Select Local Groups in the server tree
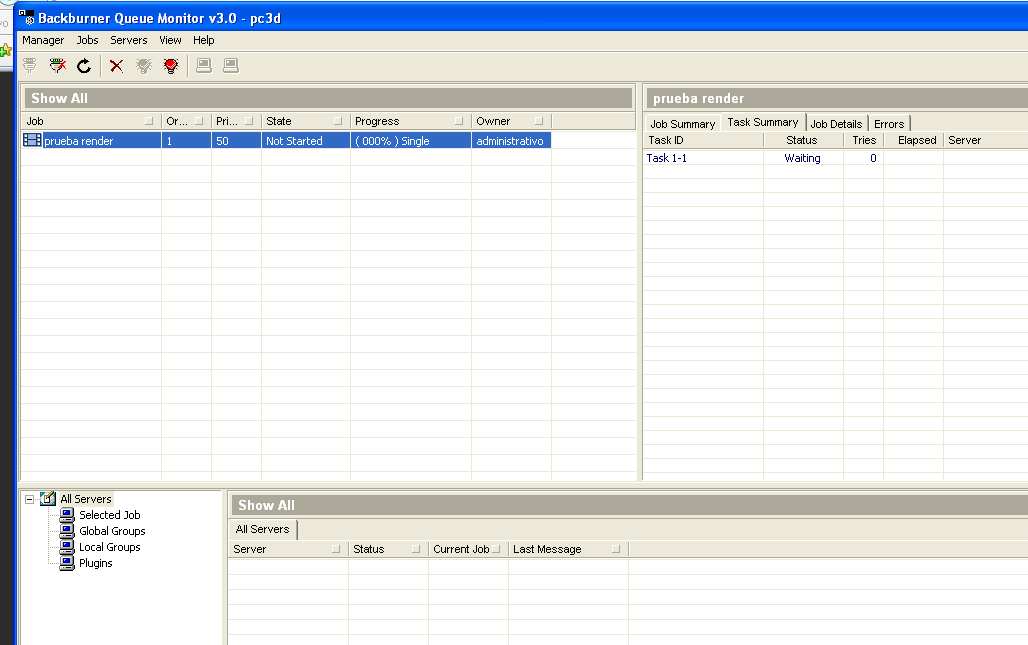This screenshot has width=1028, height=645. tap(109, 547)
